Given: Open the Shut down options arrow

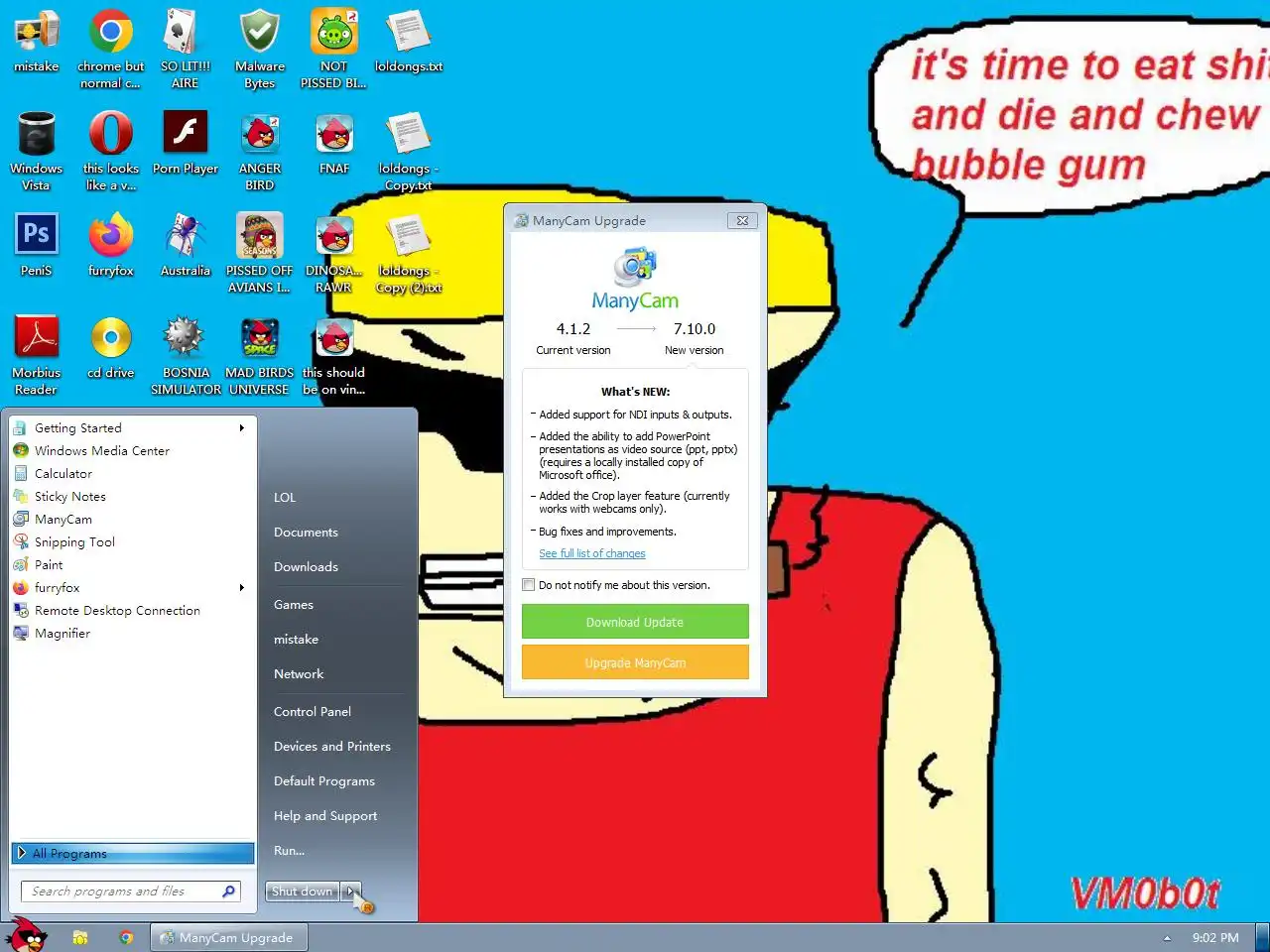Looking at the screenshot, I should 350,892.
